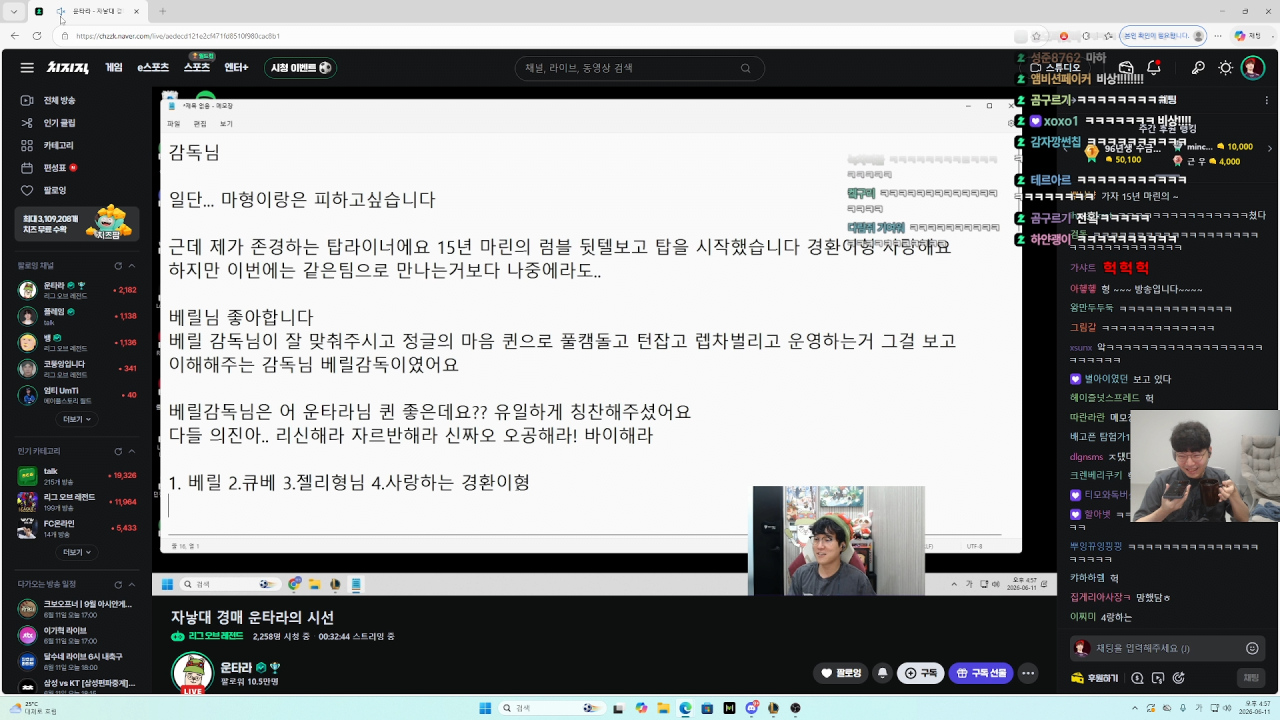Collapse the 팔로잉 채널 section
This screenshot has height=720, width=1280.
click(x=132, y=265)
